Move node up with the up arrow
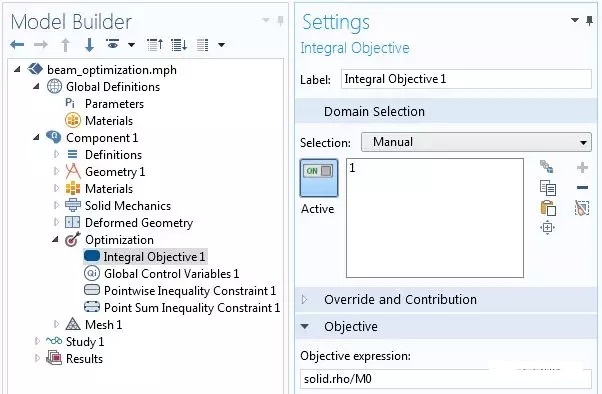602x394 pixels. click(65, 45)
